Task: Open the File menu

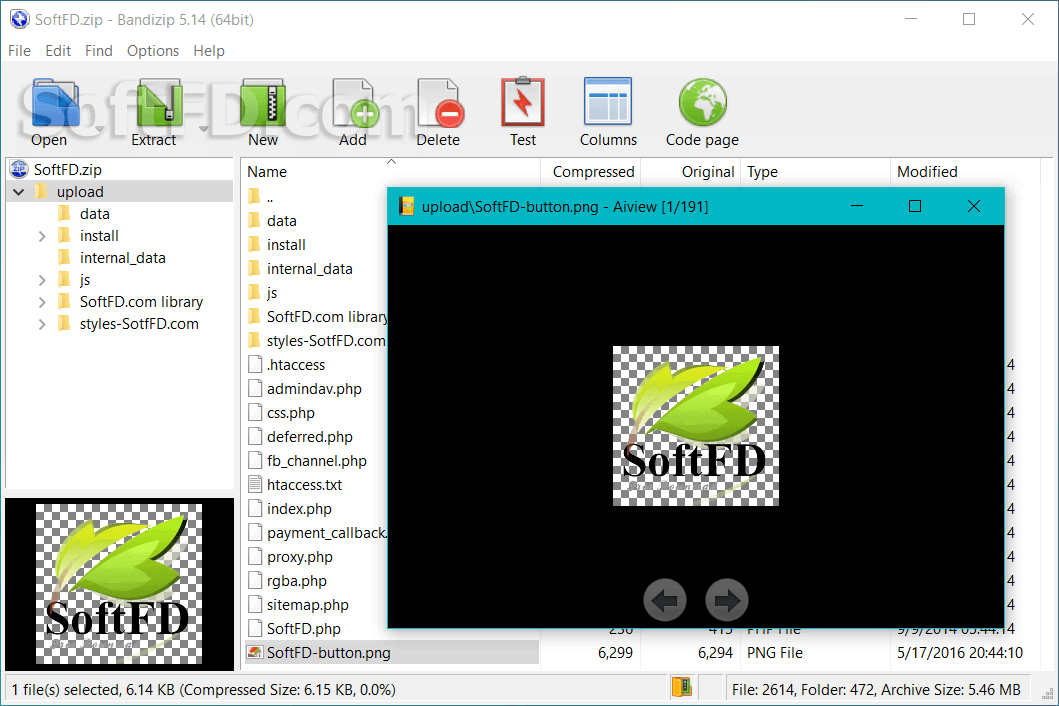Action: [x=20, y=51]
